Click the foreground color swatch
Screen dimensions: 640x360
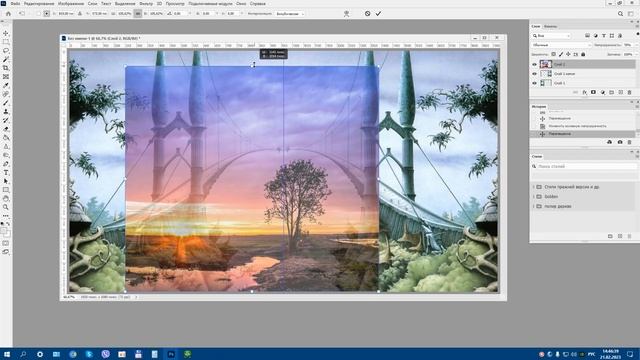point(4,231)
